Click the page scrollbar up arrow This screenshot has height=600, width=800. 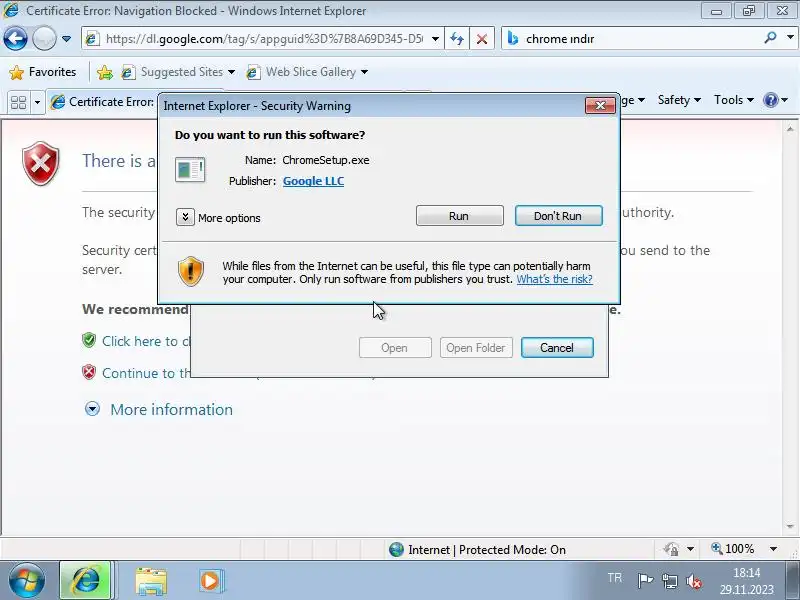coord(790,129)
